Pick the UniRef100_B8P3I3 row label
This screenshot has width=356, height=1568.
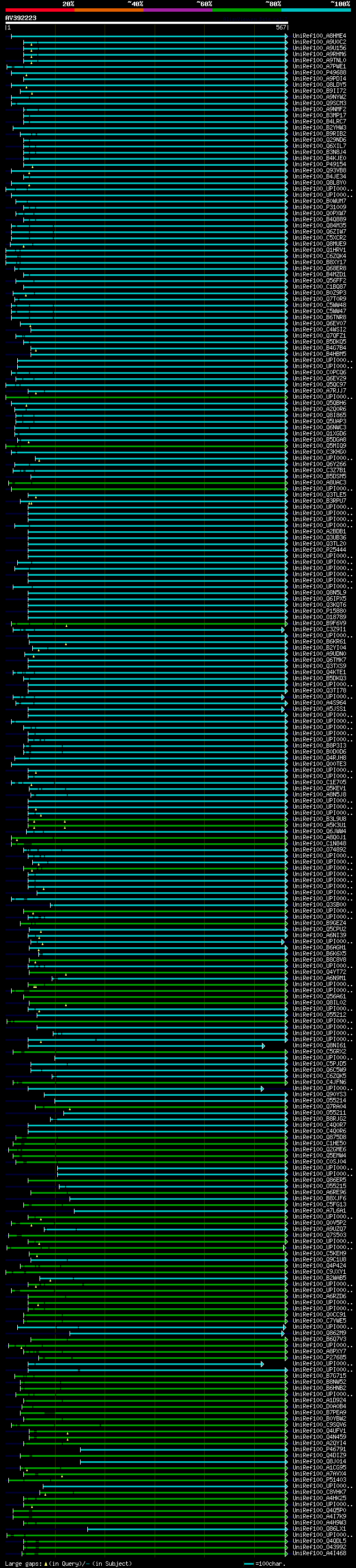click(319, 745)
